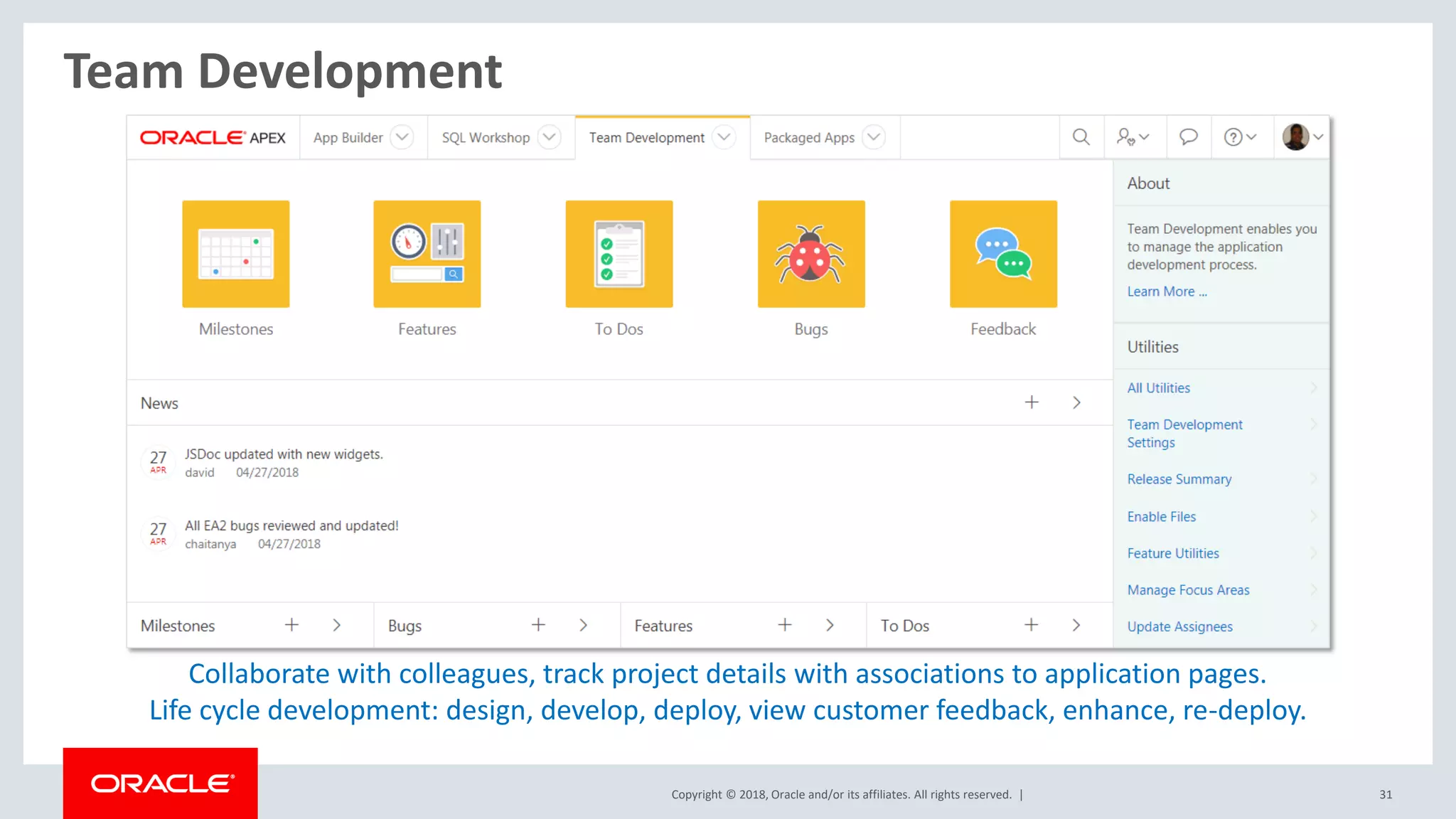Open the Features tile icon
This screenshot has height=819, width=1456.
coord(427,254)
